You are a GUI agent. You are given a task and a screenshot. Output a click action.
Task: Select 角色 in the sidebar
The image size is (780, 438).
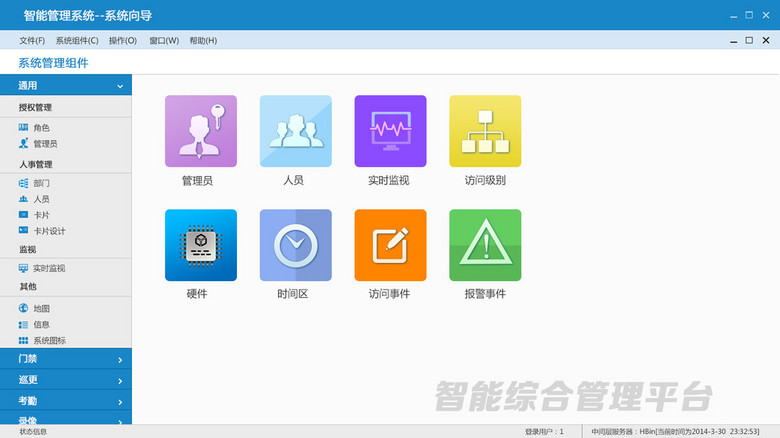pos(40,128)
